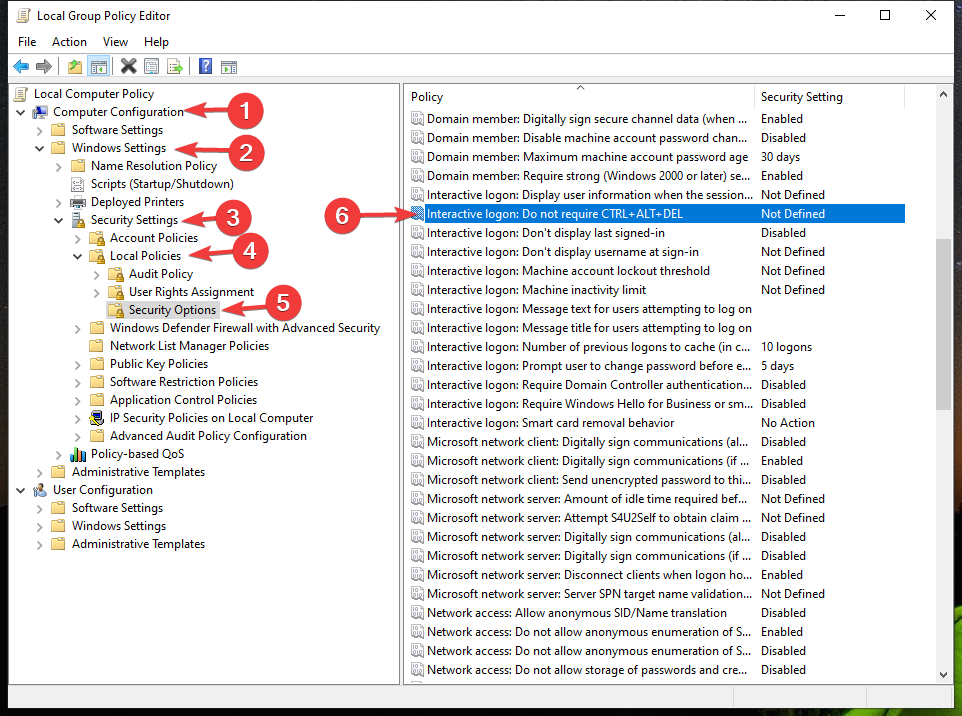Click the Up one level folder icon
Viewport: 962px width, 716px height.
click(75, 66)
